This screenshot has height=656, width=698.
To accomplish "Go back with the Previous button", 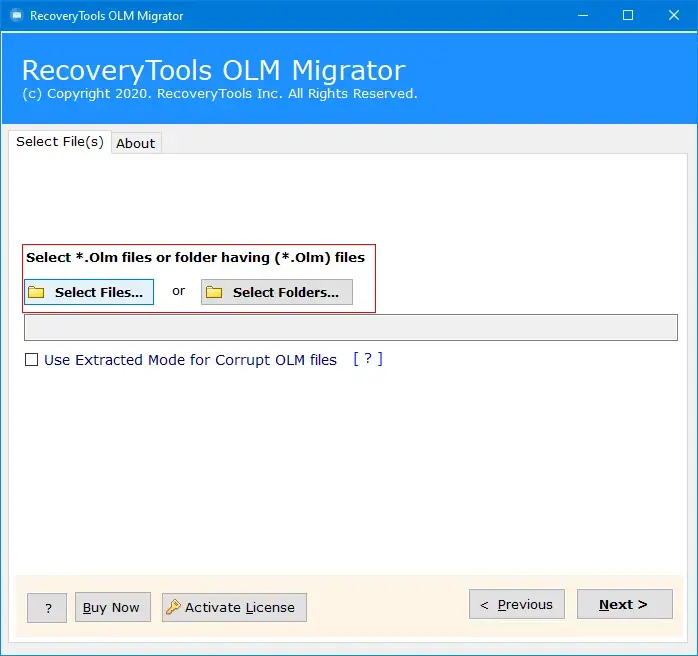I will pyautogui.click(x=517, y=604).
